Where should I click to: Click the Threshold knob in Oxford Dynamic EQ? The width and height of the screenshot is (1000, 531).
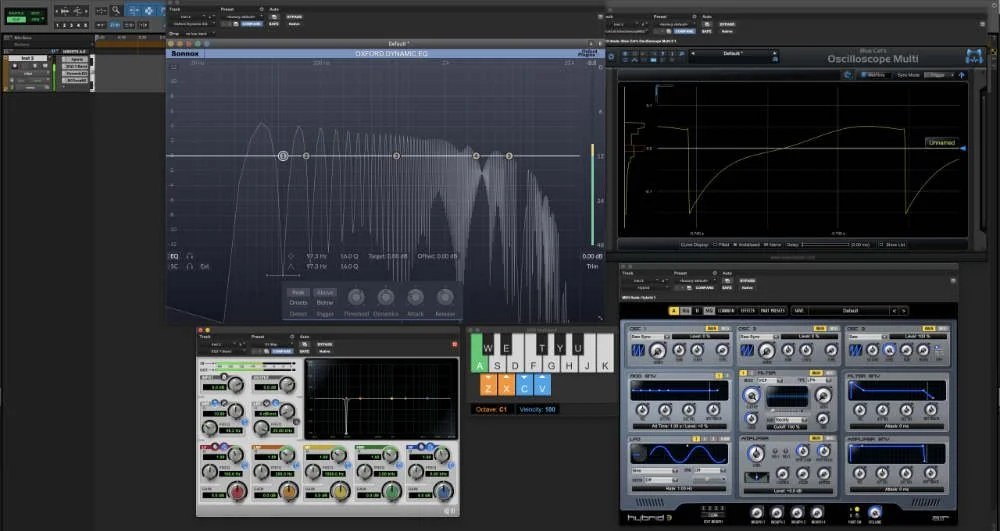coord(356,297)
